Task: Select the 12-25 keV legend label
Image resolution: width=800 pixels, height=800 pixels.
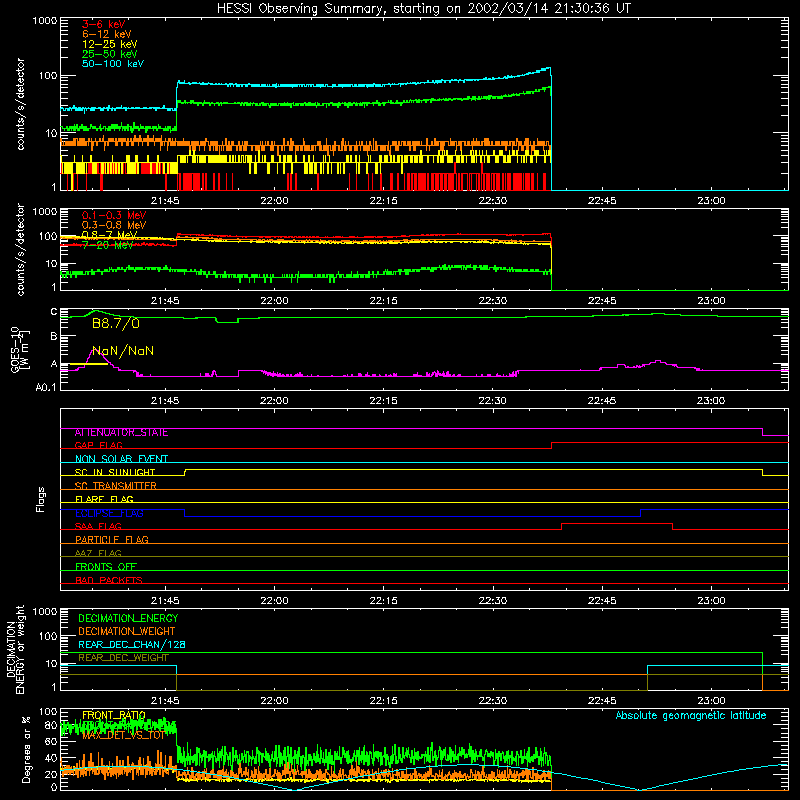Action: point(110,44)
